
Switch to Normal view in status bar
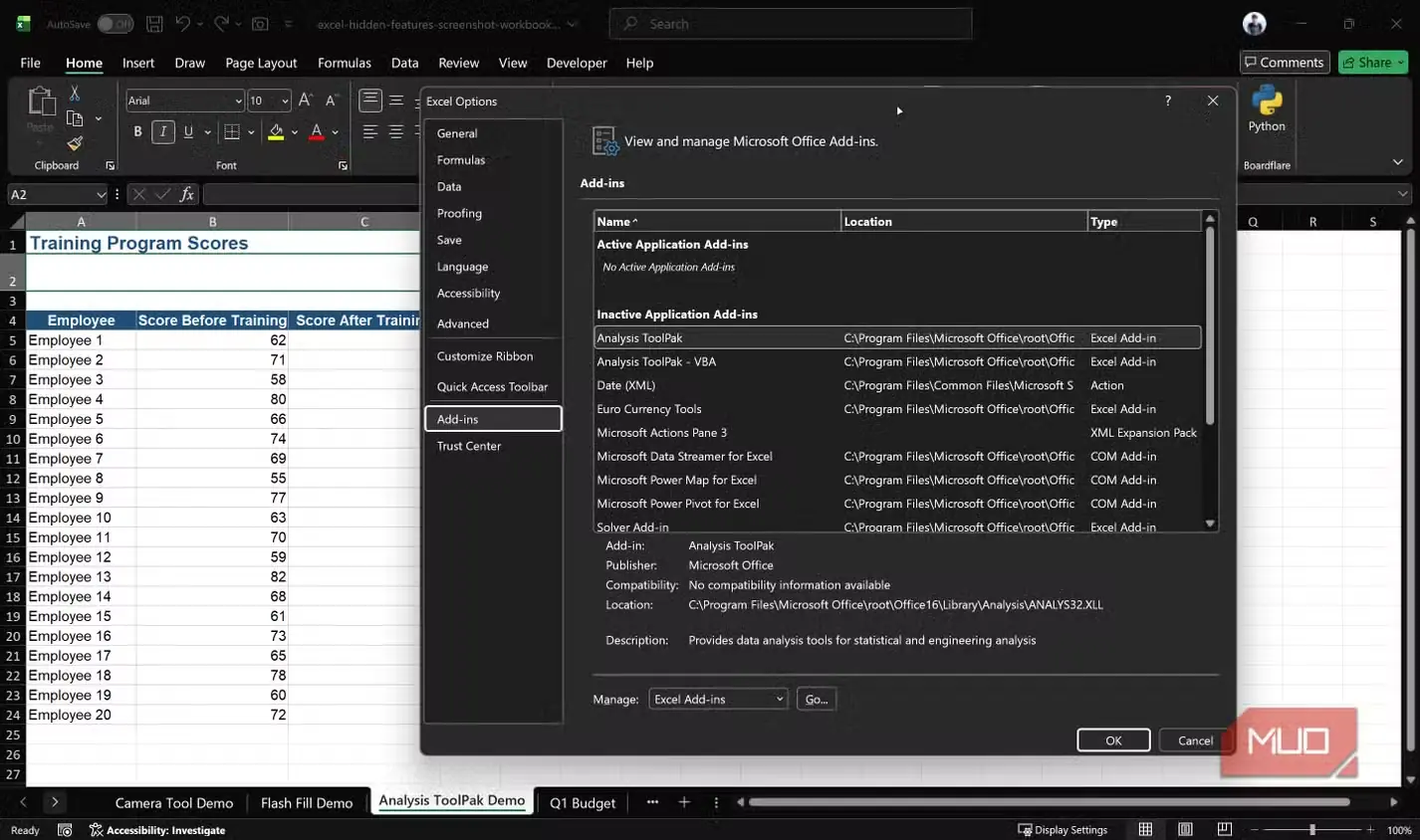(1145, 830)
